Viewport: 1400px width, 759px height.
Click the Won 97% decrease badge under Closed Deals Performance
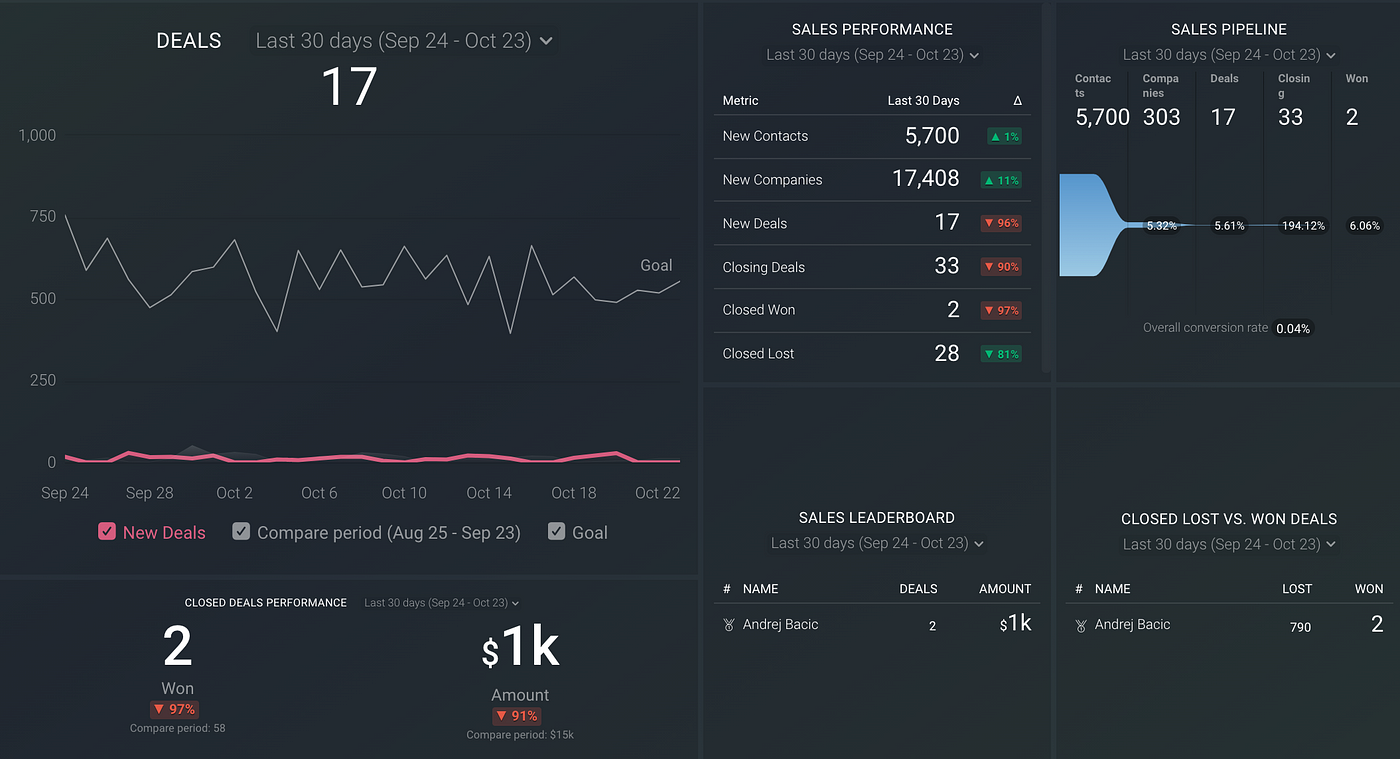click(x=175, y=710)
